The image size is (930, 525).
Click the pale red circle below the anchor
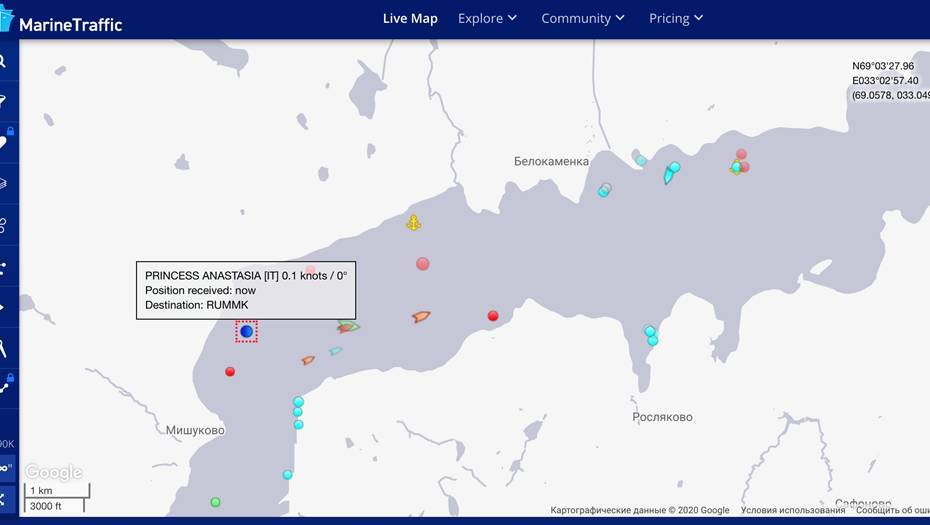(x=422, y=263)
